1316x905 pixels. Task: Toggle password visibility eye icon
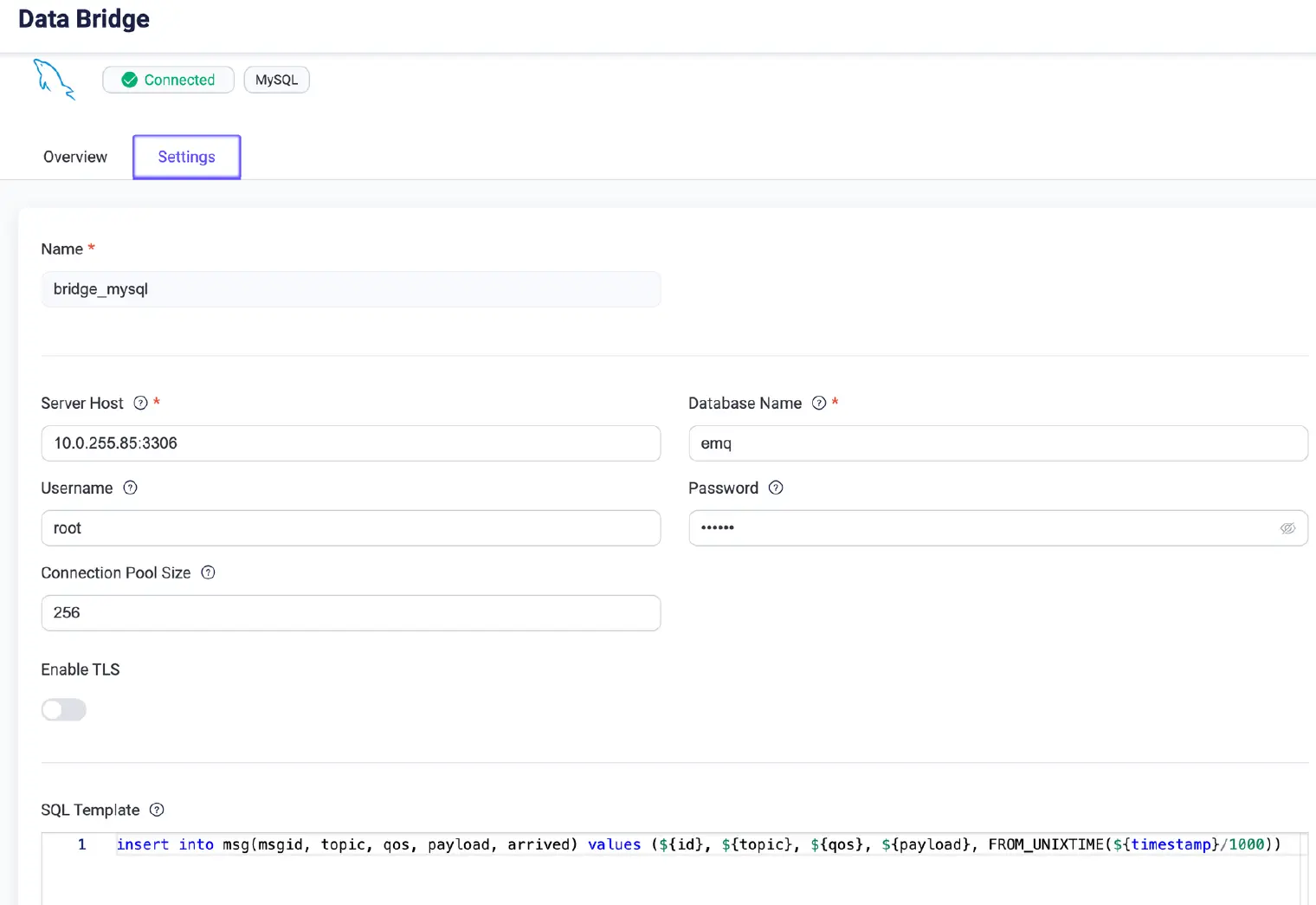point(1287,528)
